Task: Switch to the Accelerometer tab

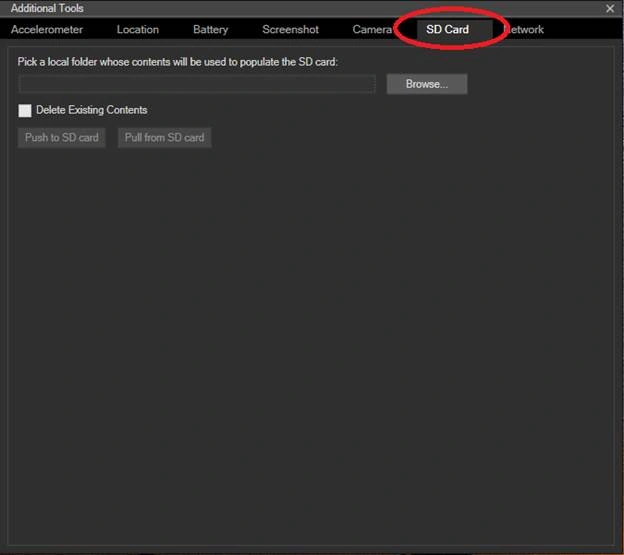Action: [47, 29]
